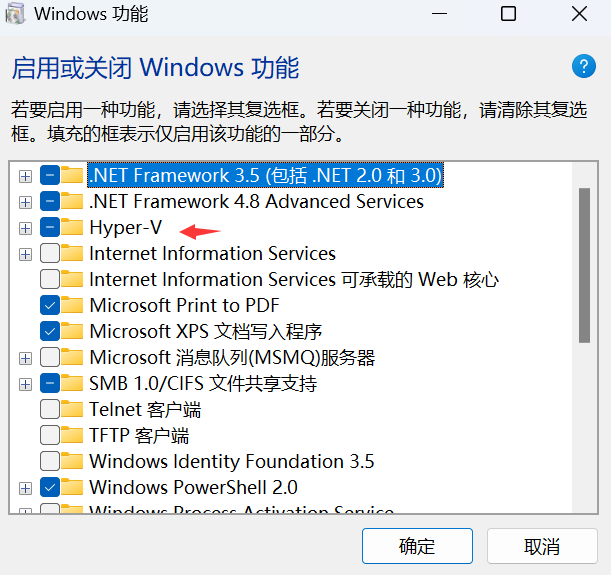Enable the Telnet 客户端 checkbox
This screenshot has width=611, height=575.
[50, 409]
